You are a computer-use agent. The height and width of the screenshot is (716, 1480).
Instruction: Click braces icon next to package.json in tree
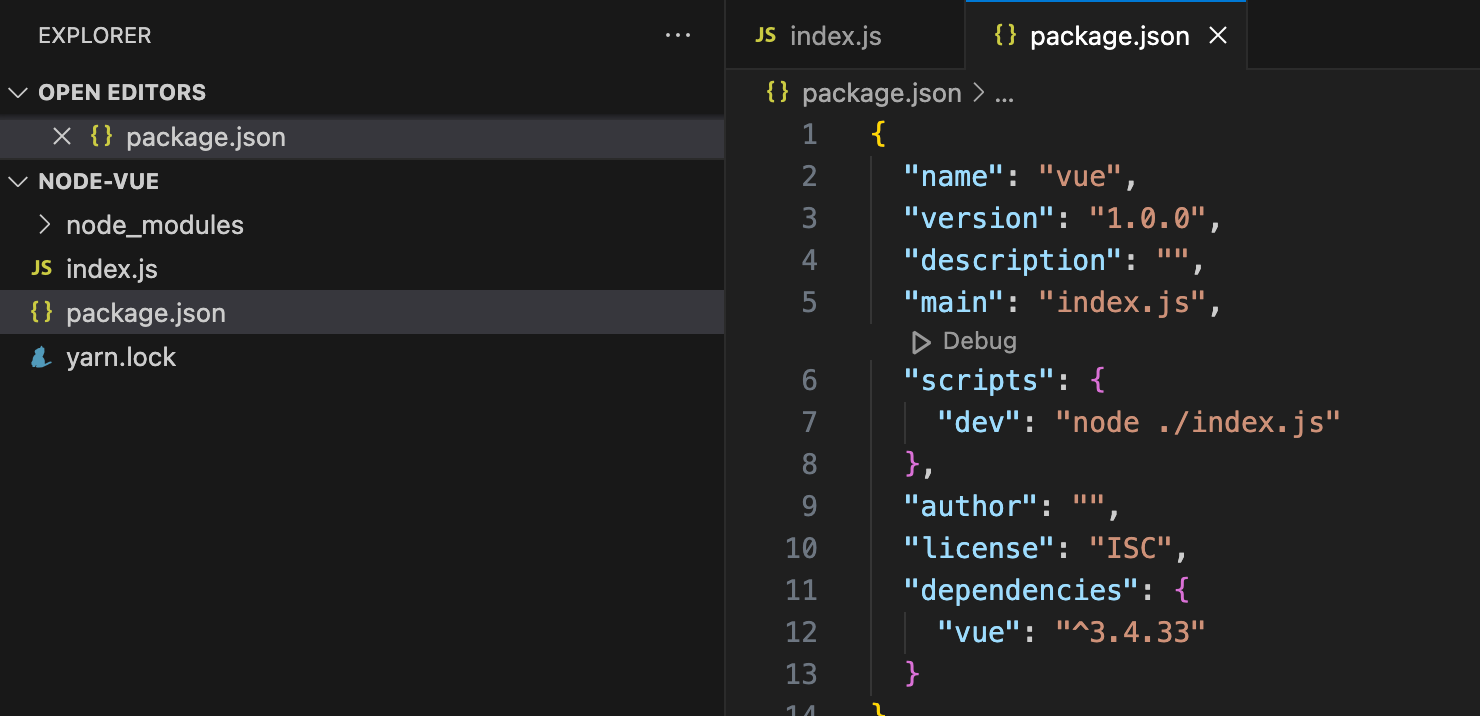pyautogui.click(x=41, y=313)
